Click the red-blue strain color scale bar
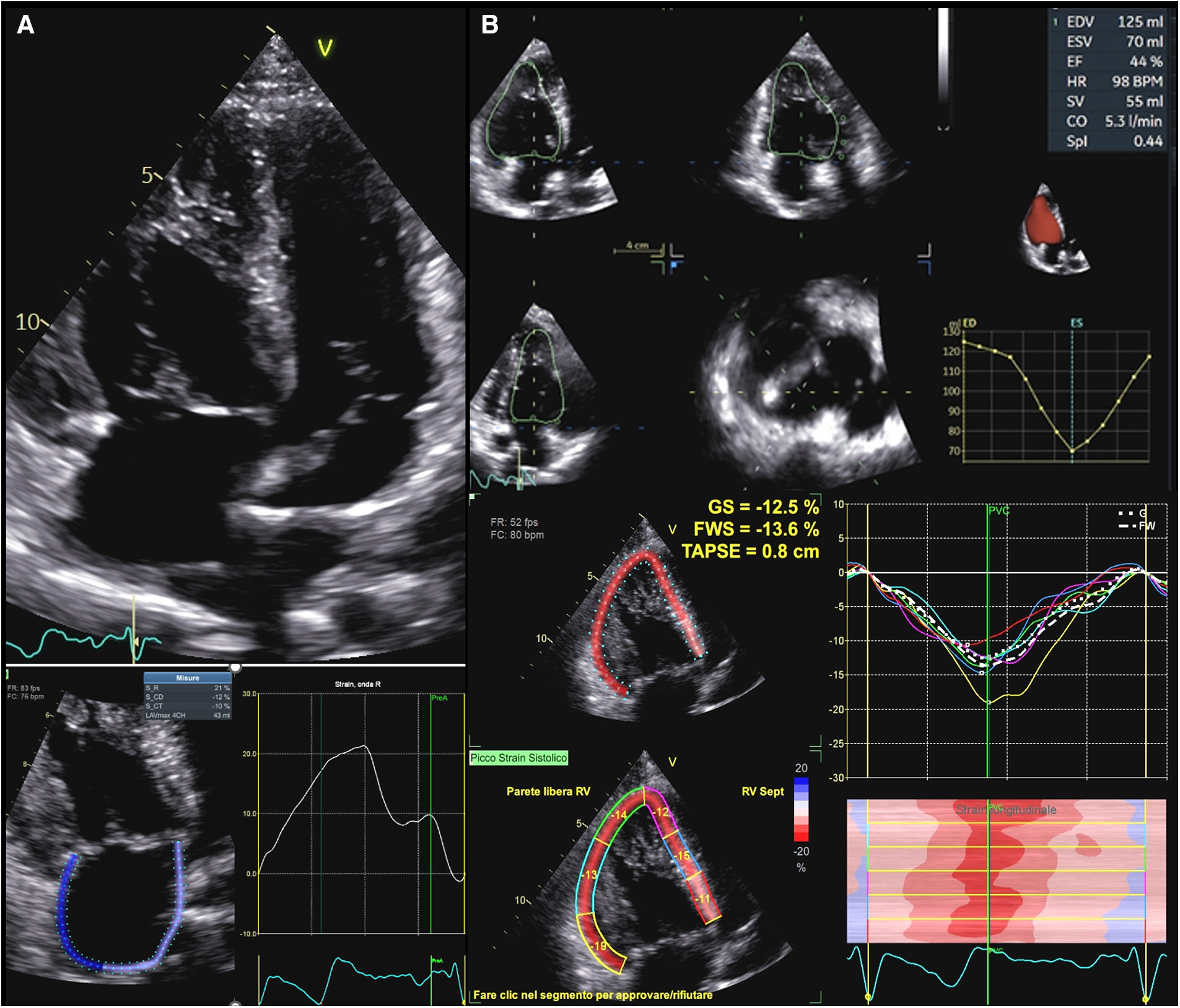 click(x=801, y=810)
